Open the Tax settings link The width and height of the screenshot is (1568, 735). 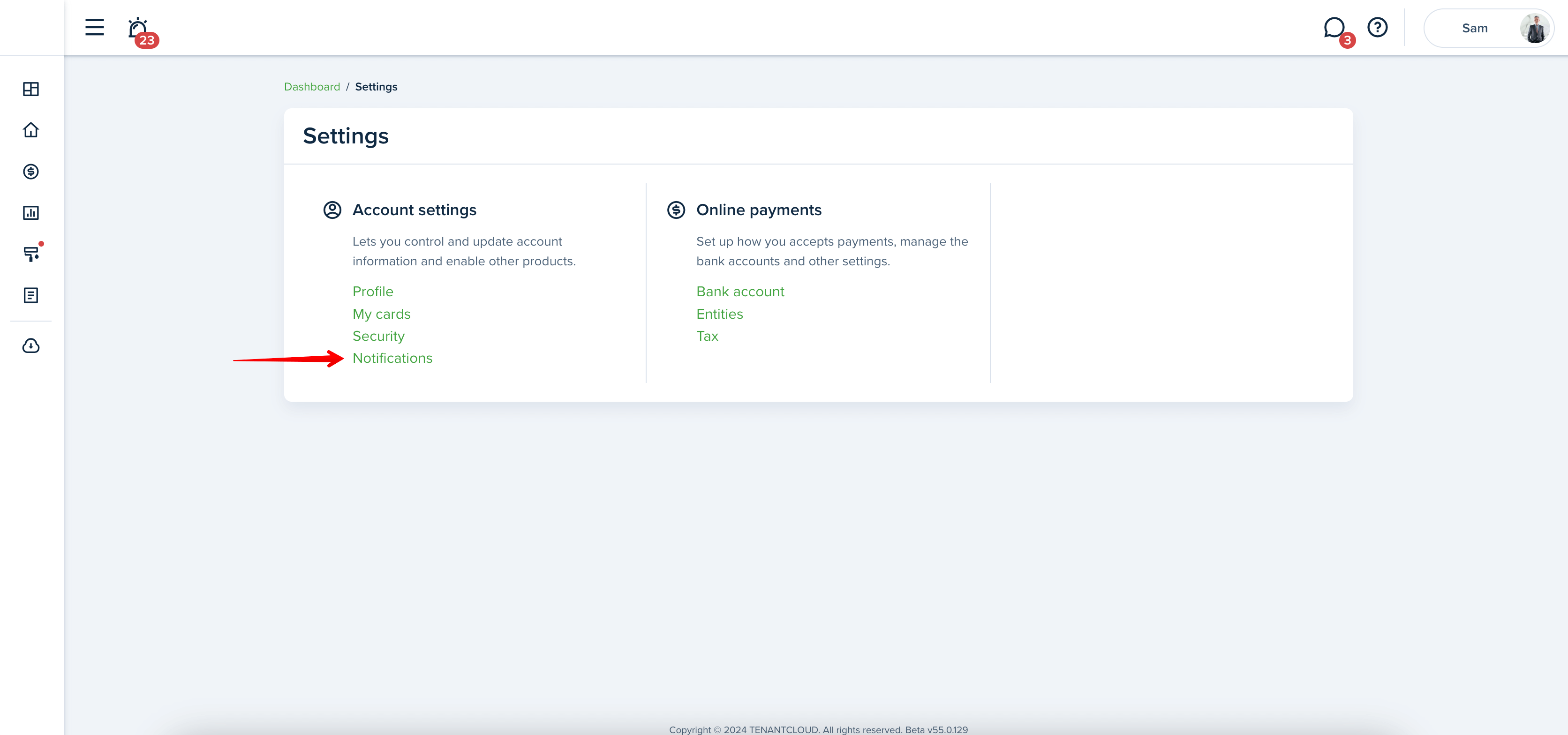tap(707, 336)
